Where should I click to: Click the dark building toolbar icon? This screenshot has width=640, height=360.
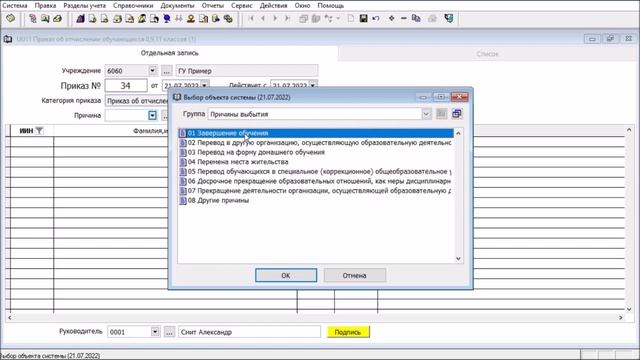pyautogui.click(x=80, y=19)
